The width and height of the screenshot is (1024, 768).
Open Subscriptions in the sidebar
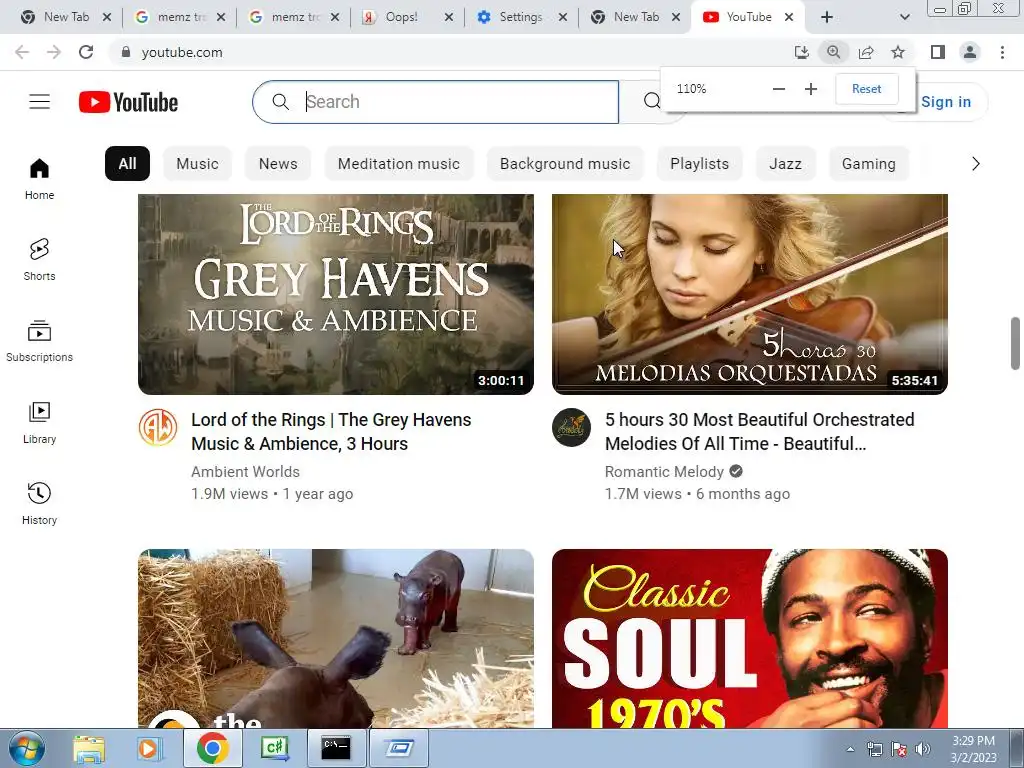(39, 341)
